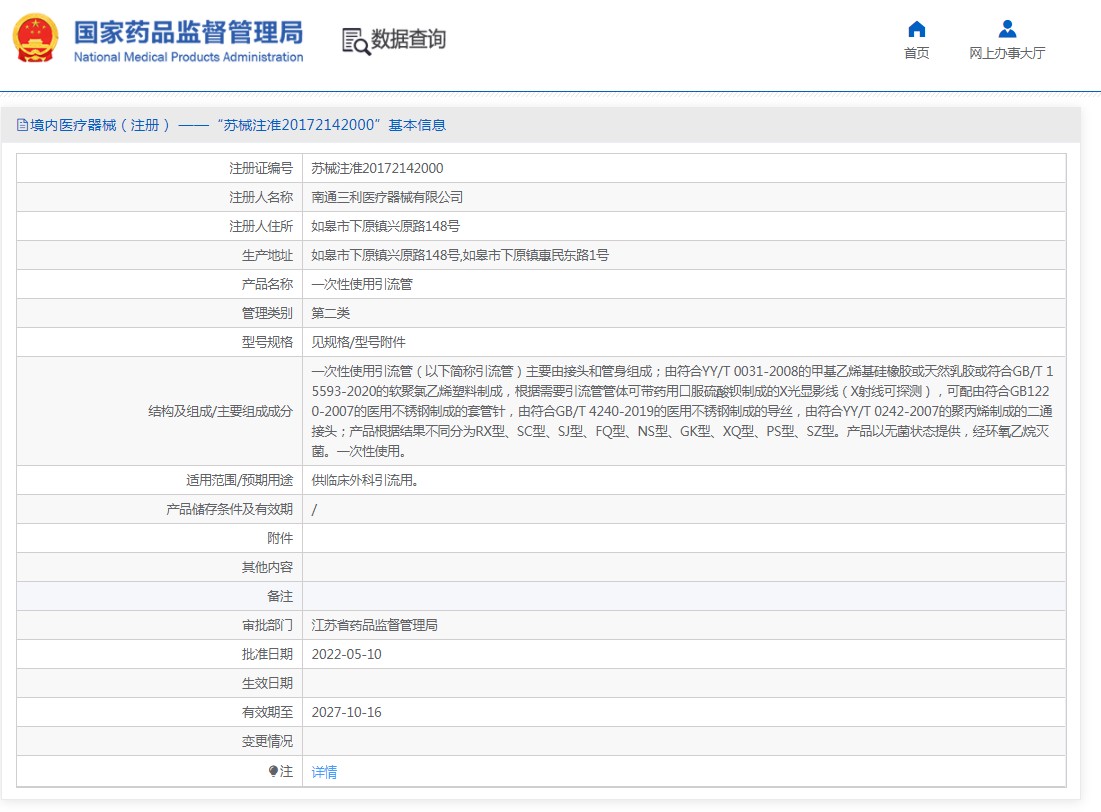Click the 适用范围/预期用途 label
This screenshot has width=1101, height=812.
pyautogui.click(x=239, y=480)
